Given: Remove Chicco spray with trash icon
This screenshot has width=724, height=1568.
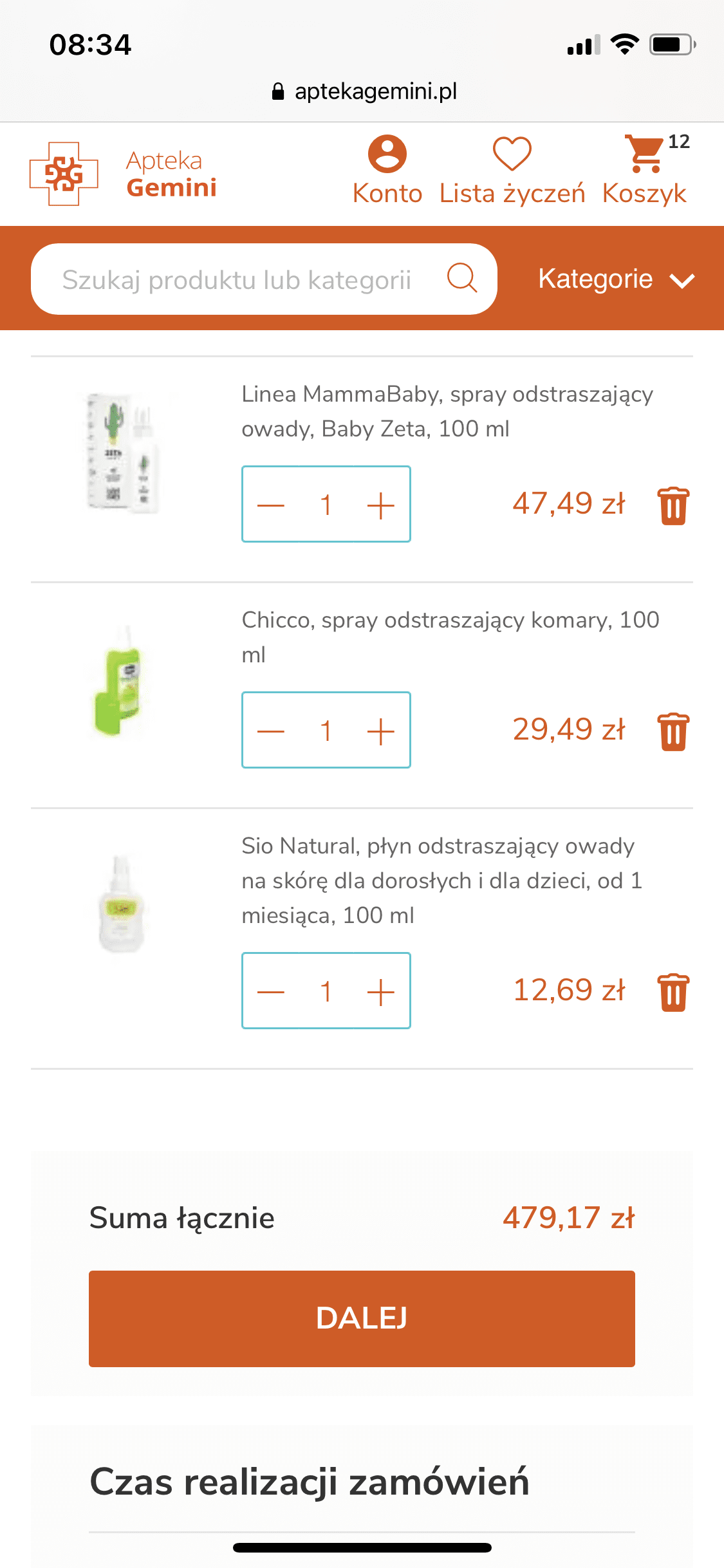Looking at the screenshot, I should point(673,732).
